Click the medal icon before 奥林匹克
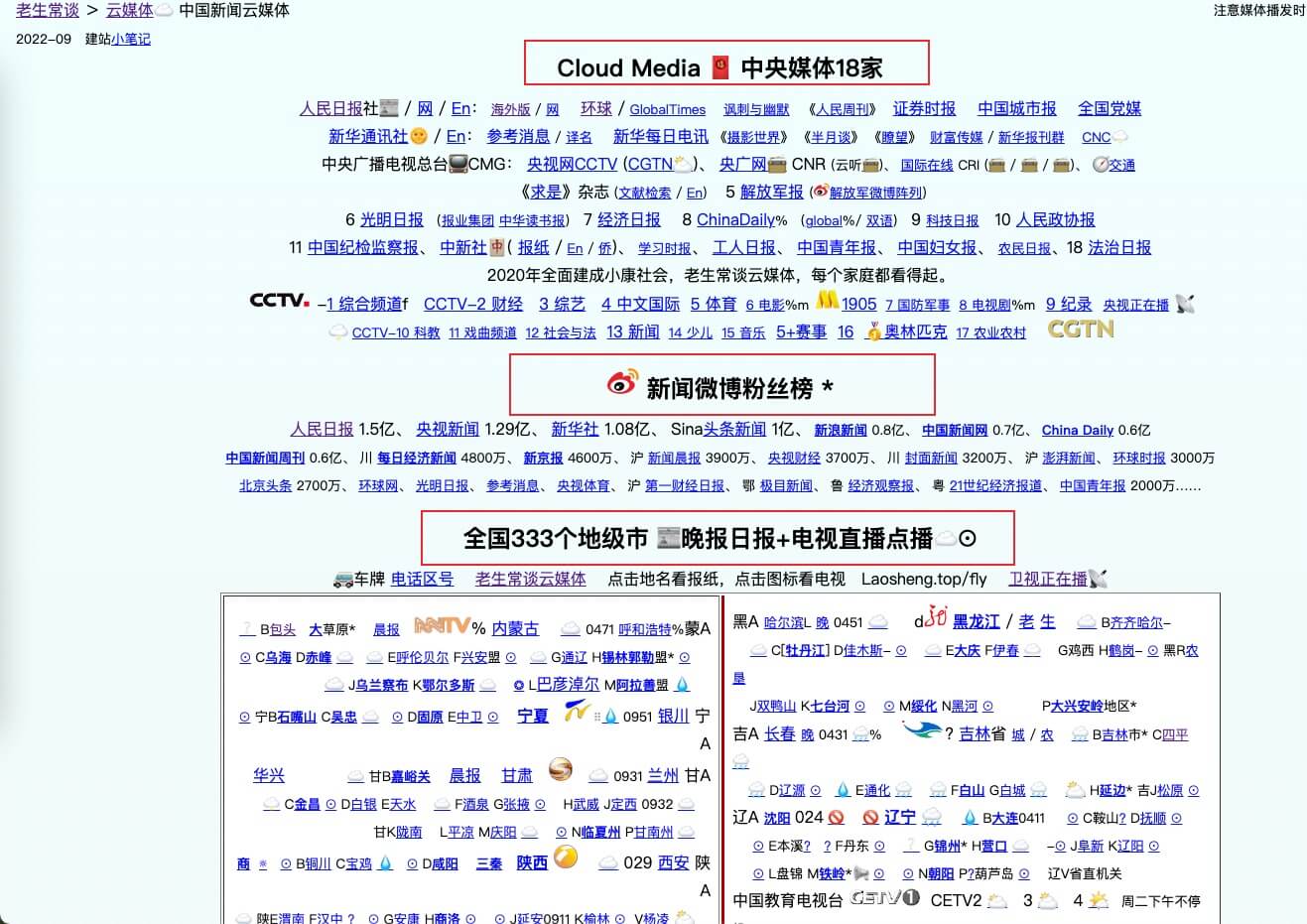Screen dimensions: 1307x924 point(873,331)
